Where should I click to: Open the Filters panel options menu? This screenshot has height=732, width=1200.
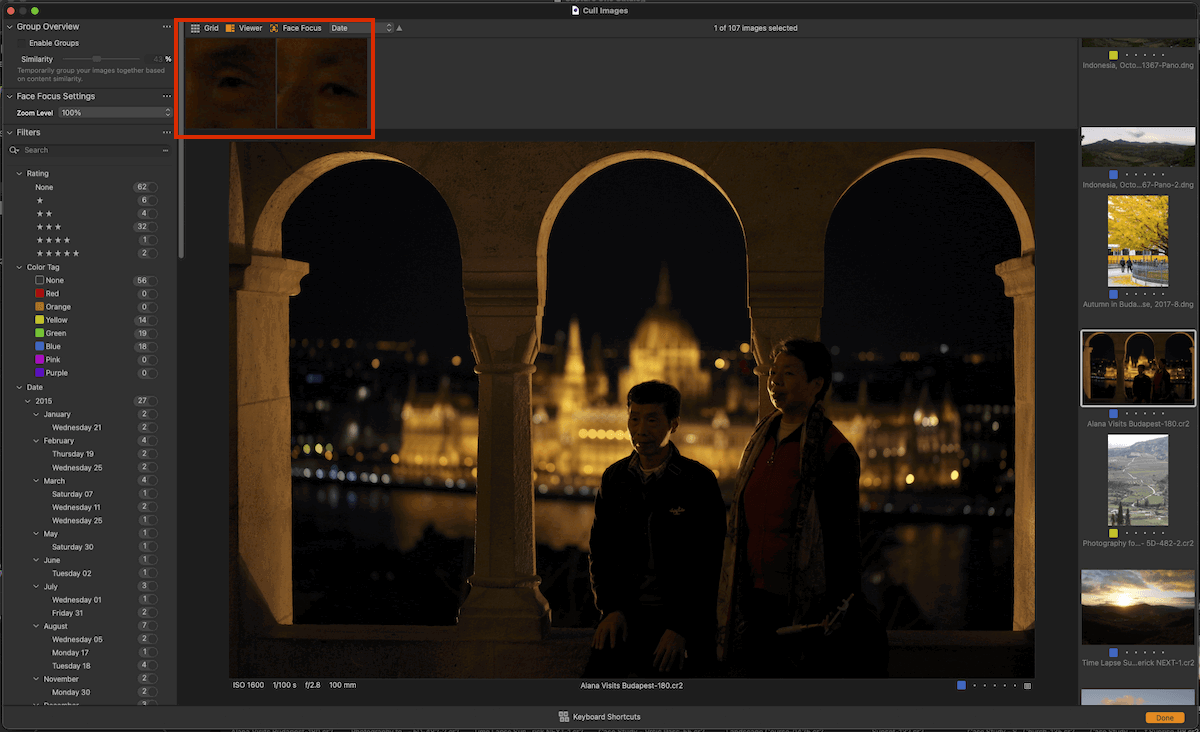166,132
